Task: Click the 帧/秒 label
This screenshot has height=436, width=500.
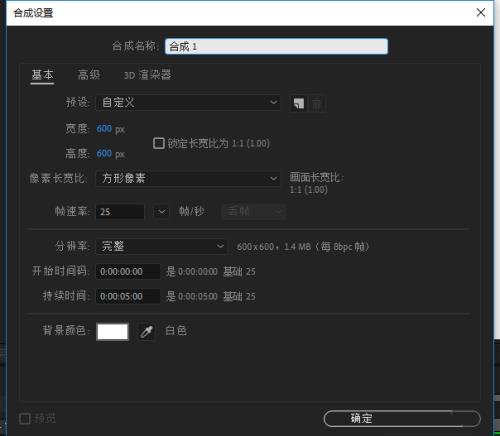Action: [x=192, y=211]
